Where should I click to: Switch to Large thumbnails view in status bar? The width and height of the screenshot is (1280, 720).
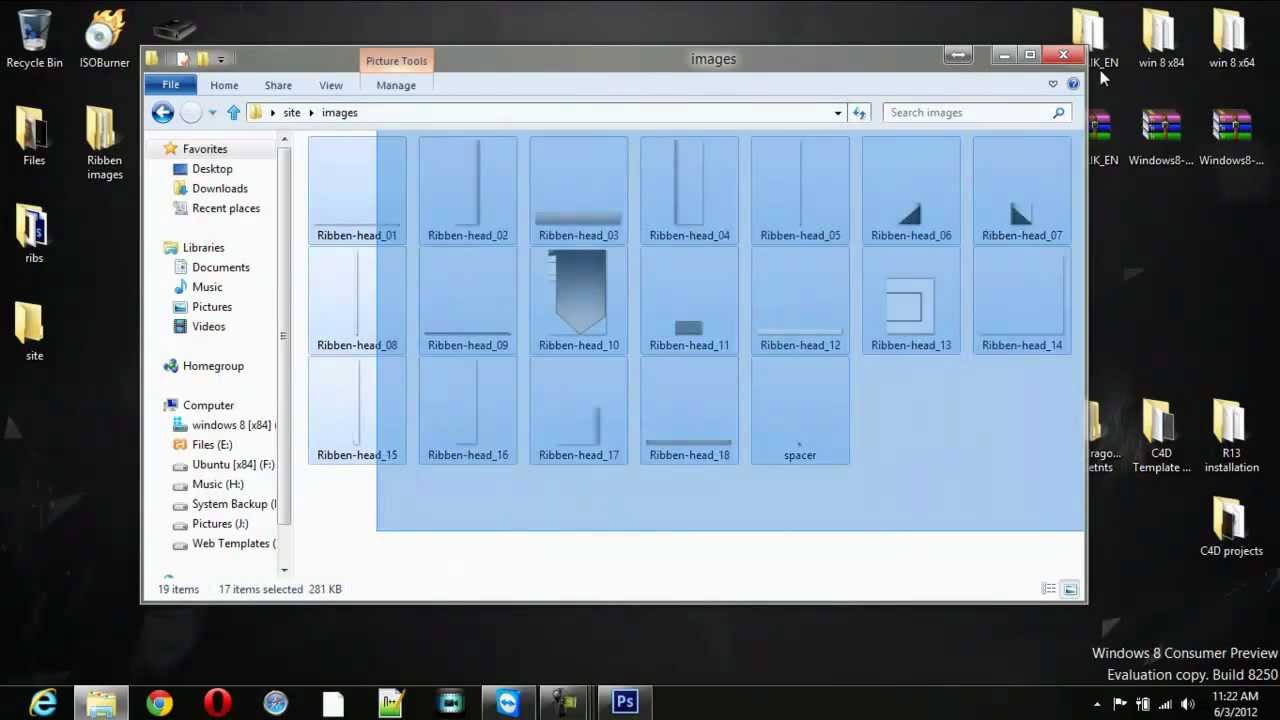[x=1069, y=589]
